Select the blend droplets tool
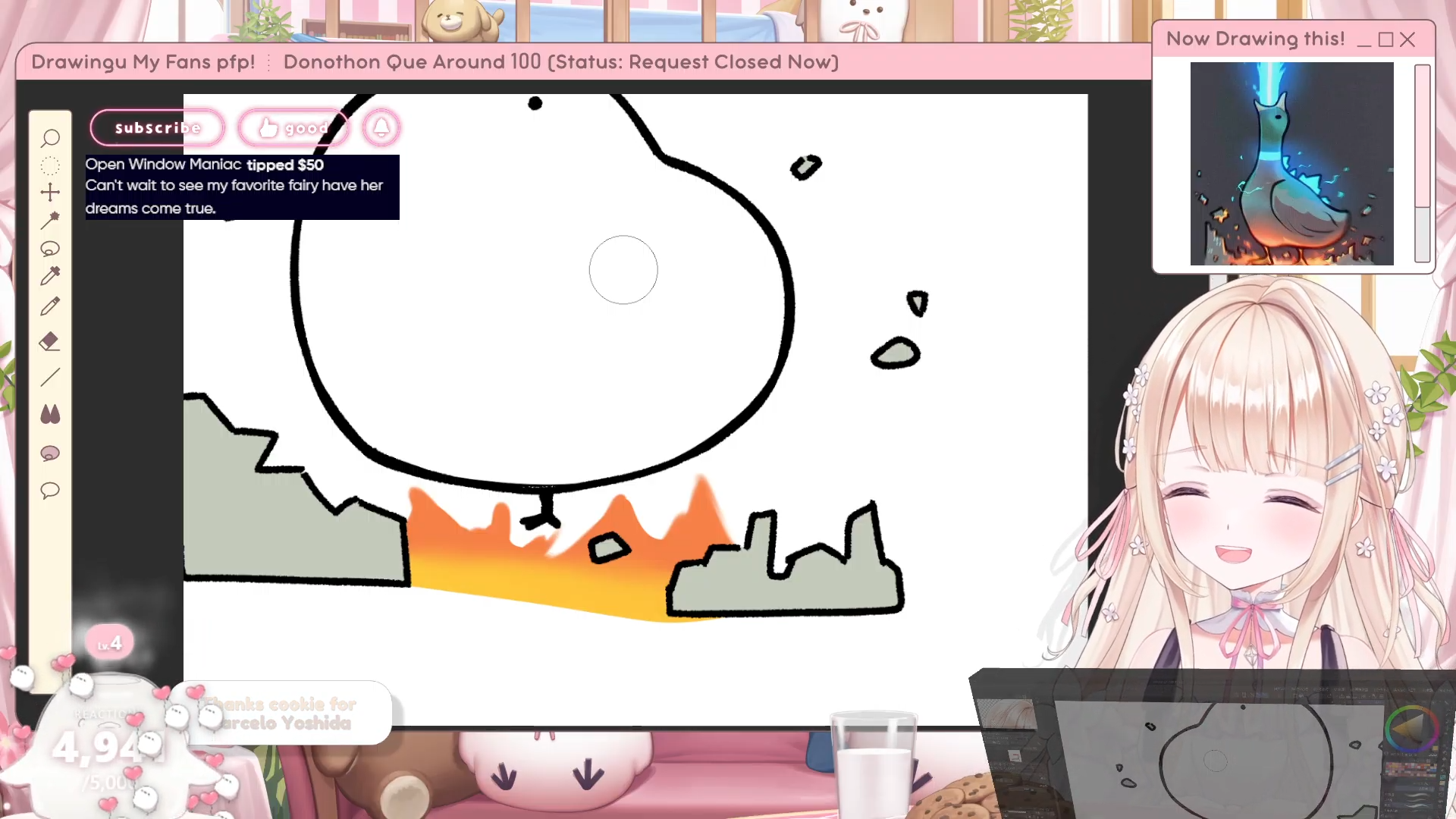Image resolution: width=1456 pixels, height=819 pixels. (x=50, y=414)
